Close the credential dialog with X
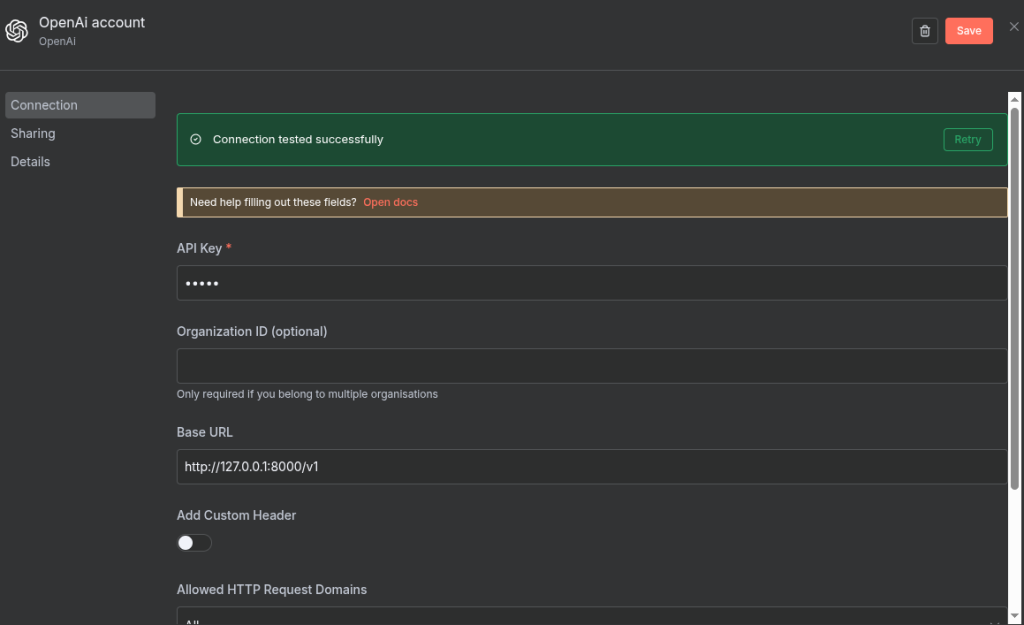 (x=1014, y=27)
